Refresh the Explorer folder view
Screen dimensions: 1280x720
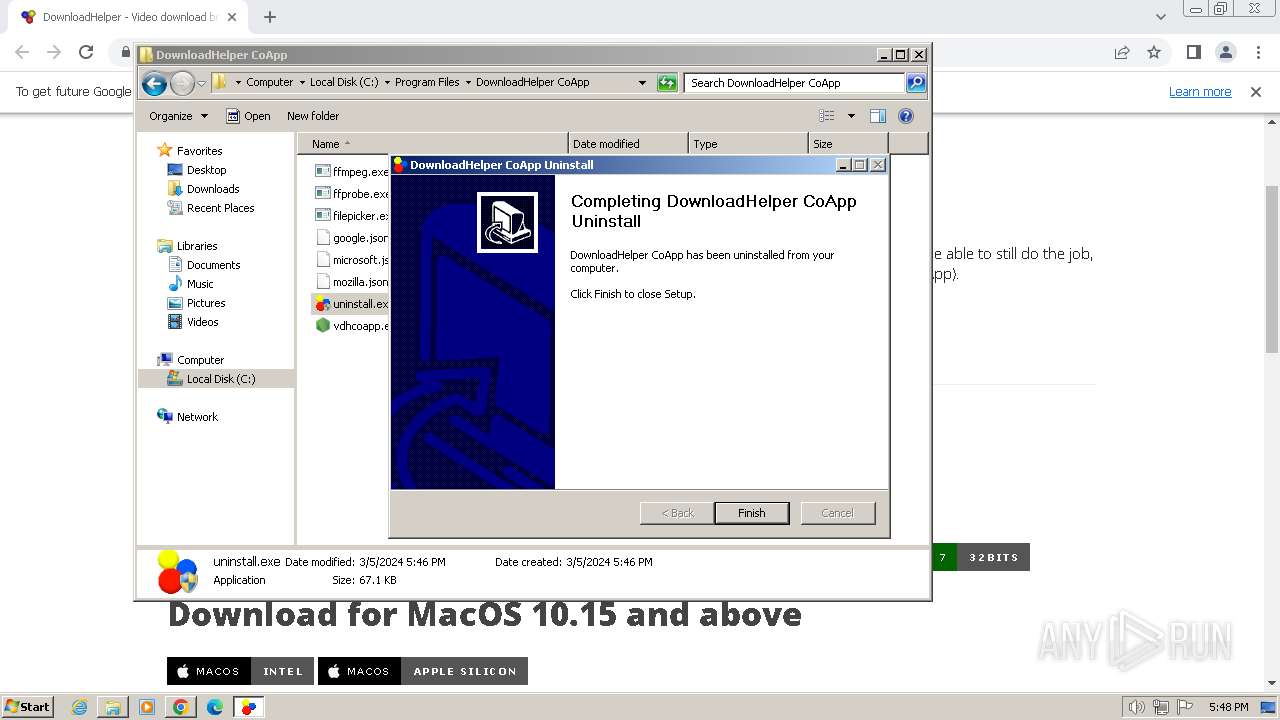[667, 83]
